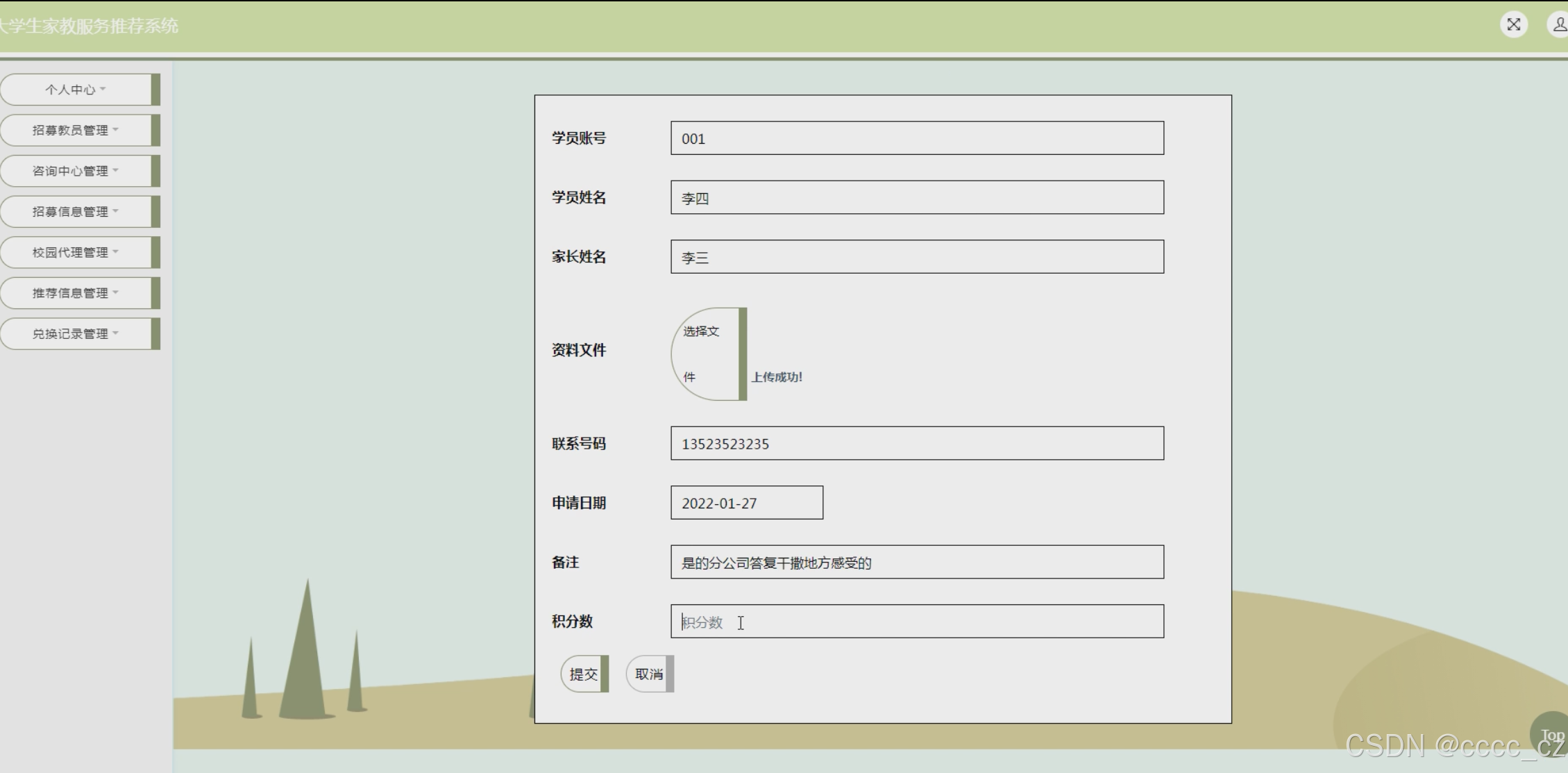This screenshot has width=1568, height=773.
Task: Click the Top scroll-to-top button
Action: pyautogui.click(x=1551, y=735)
